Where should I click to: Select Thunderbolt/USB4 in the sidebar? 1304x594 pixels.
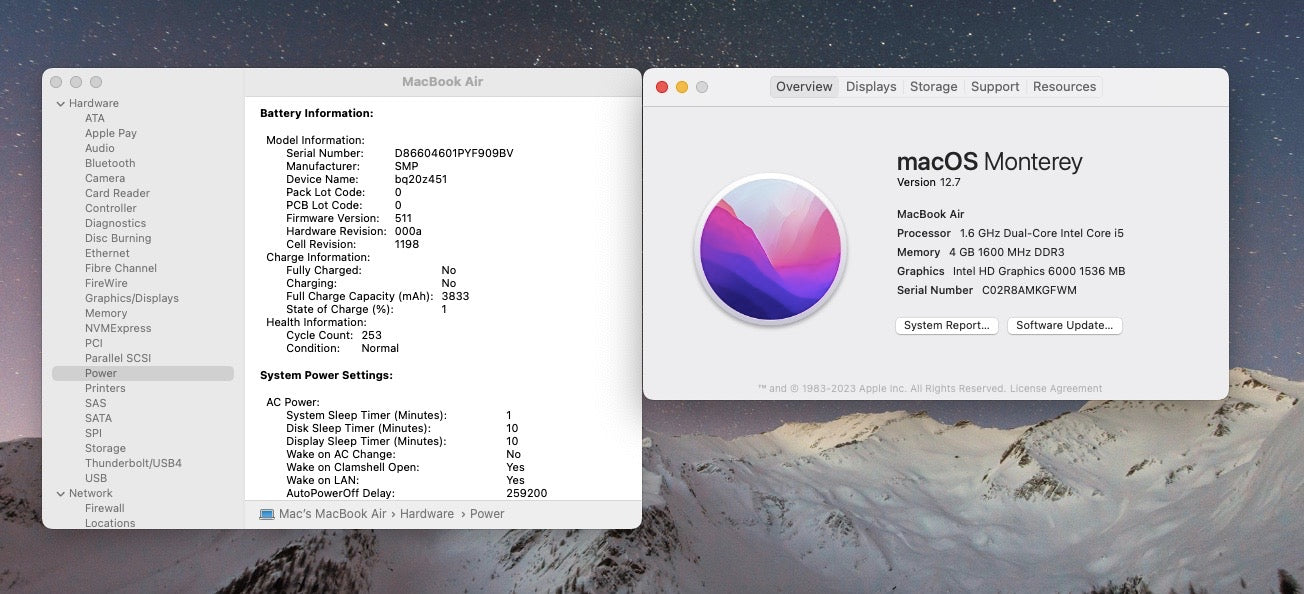coord(133,463)
